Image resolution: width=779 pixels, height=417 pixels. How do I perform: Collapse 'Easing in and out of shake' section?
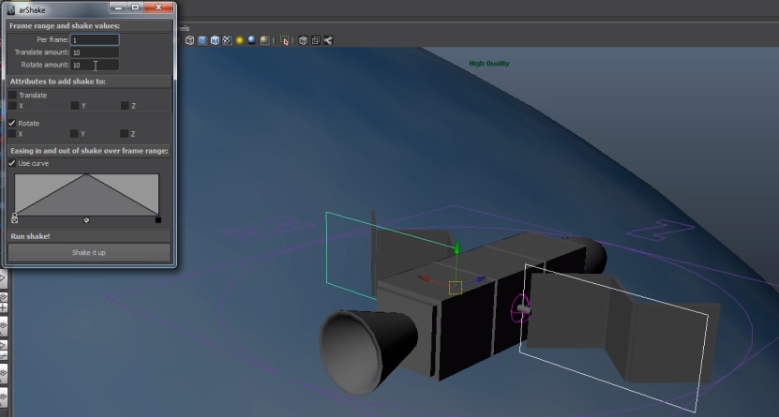tap(89, 151)
